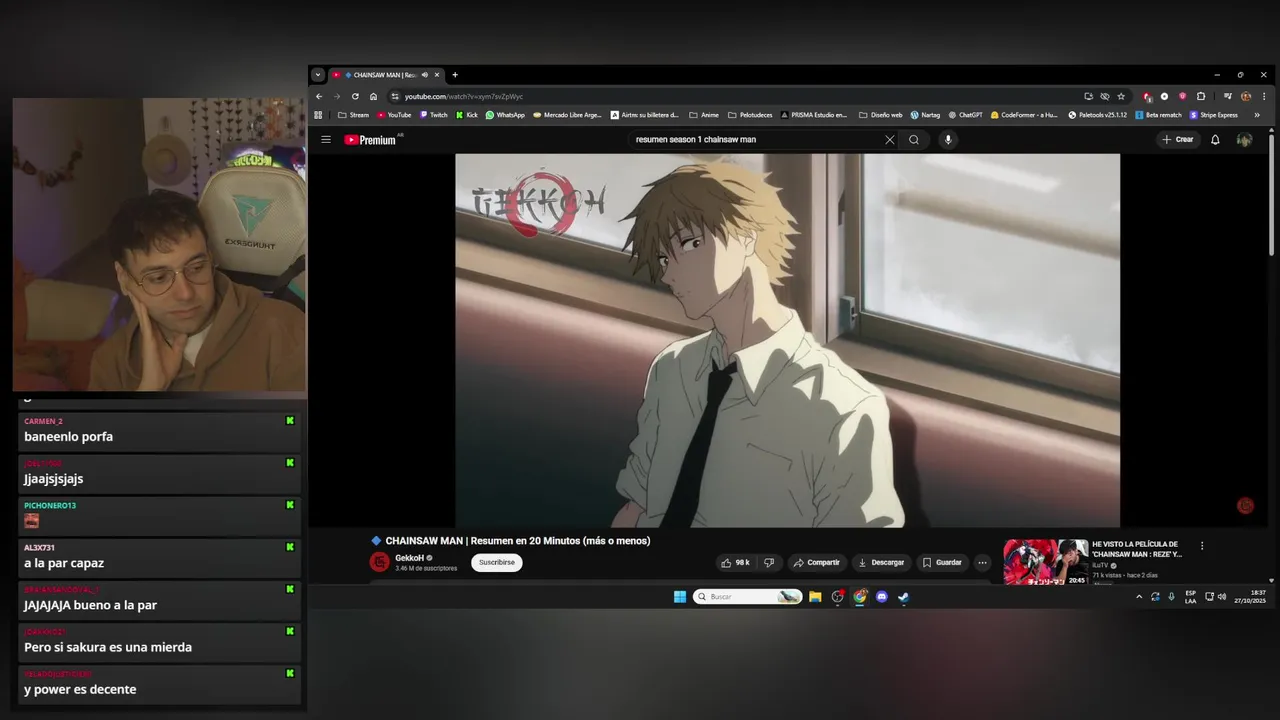Image resolution: width=1280 pixels, height=720 pixels.
Task: Show hidden bookmarks with double chevron
Action: pyautogui.click(x=1257, y=115)
